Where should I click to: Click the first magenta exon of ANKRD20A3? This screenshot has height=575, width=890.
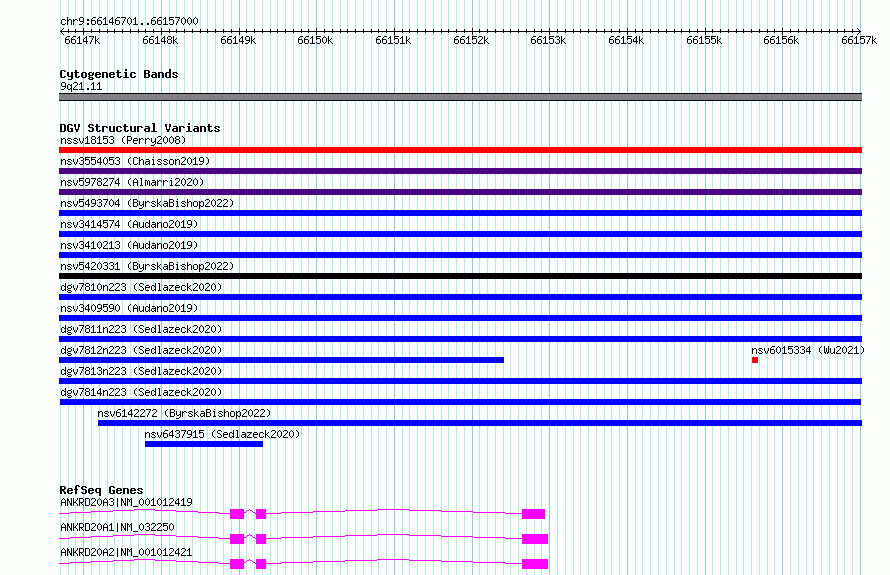(x=237, y=514)
